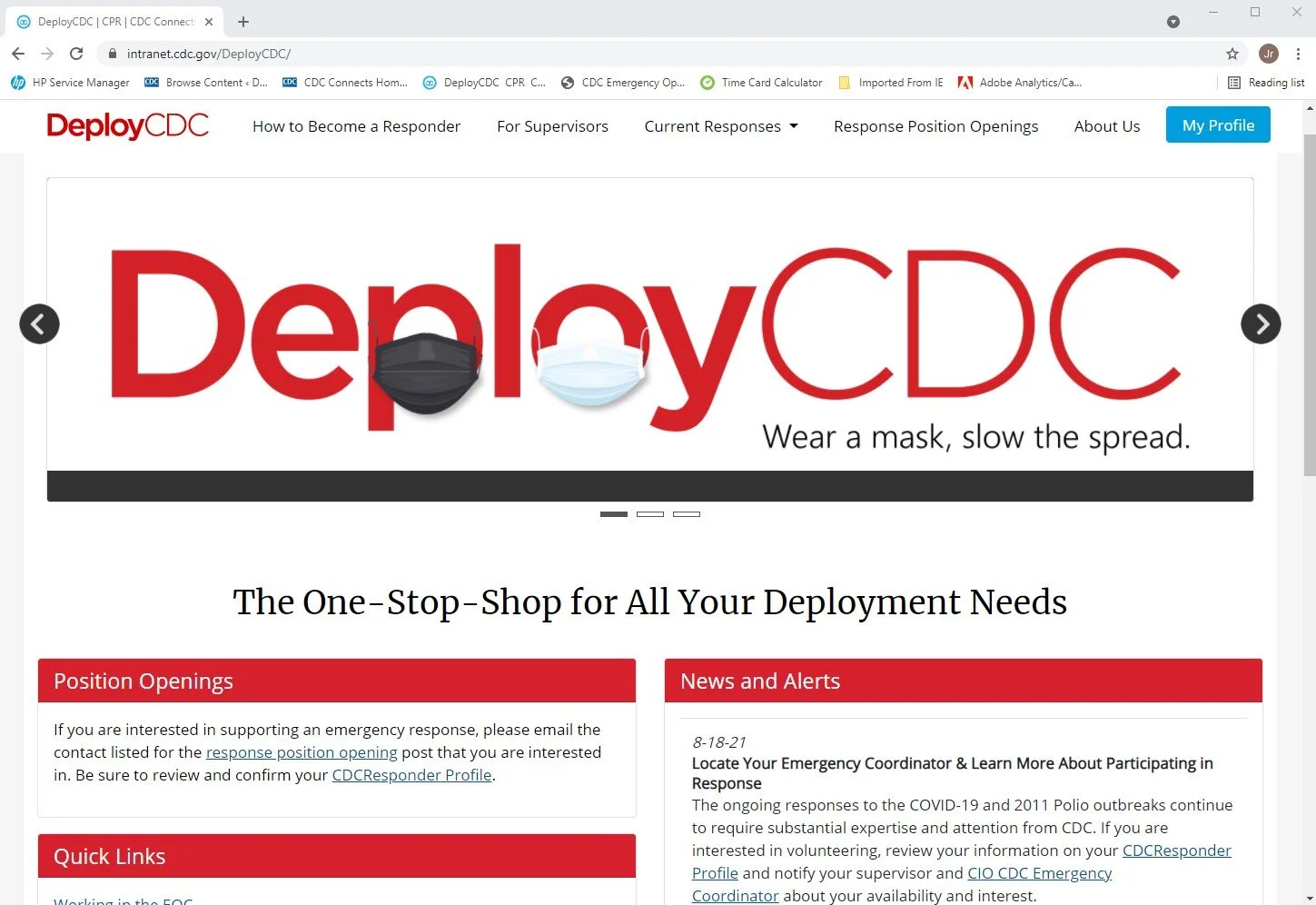Screen dimensions: 1316x905
Task: Open a new tab with the plus icon
Action: (243, 22)
